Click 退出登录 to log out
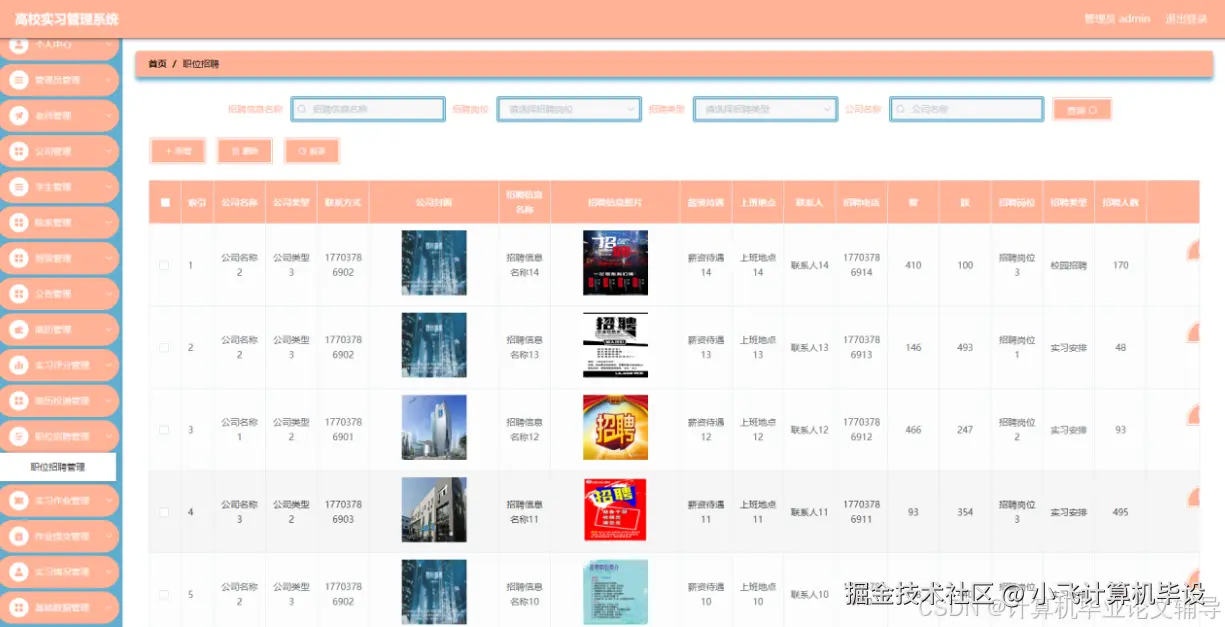The image size is (1225, 627). click(1186, 19)
